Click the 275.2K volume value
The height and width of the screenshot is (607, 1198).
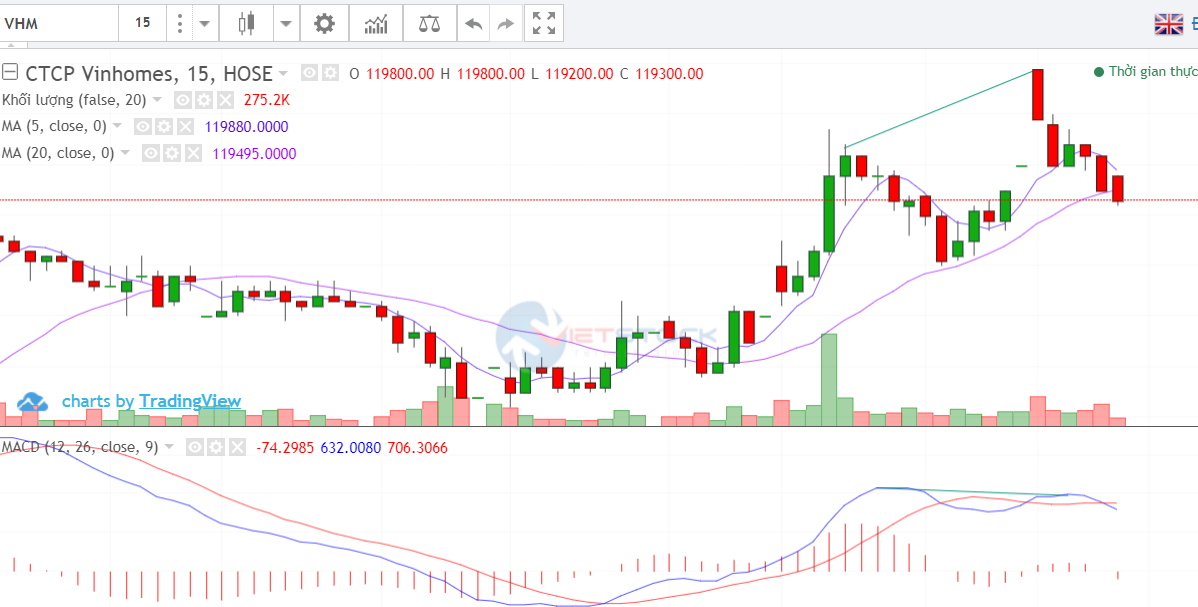tap(267, 100)
